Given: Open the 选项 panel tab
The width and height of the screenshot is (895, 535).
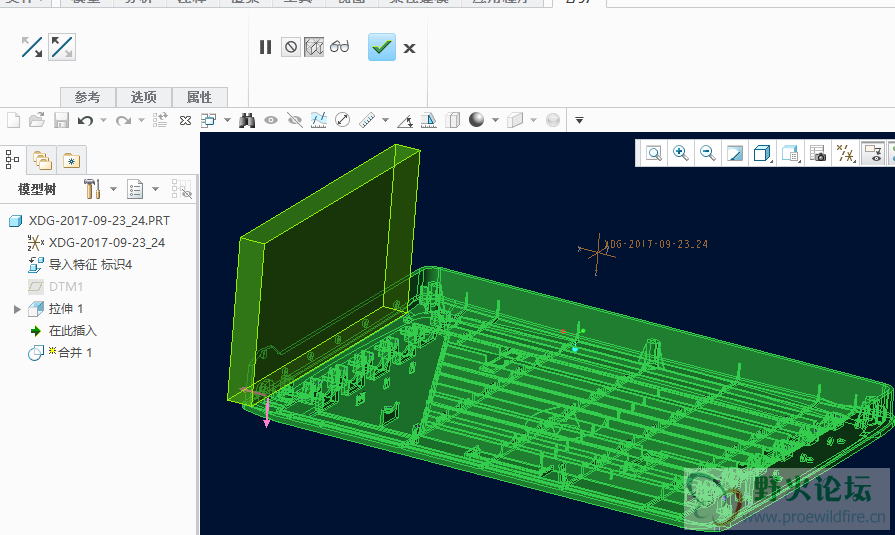Looking at the screenshot, I should (x=143, y=97).
